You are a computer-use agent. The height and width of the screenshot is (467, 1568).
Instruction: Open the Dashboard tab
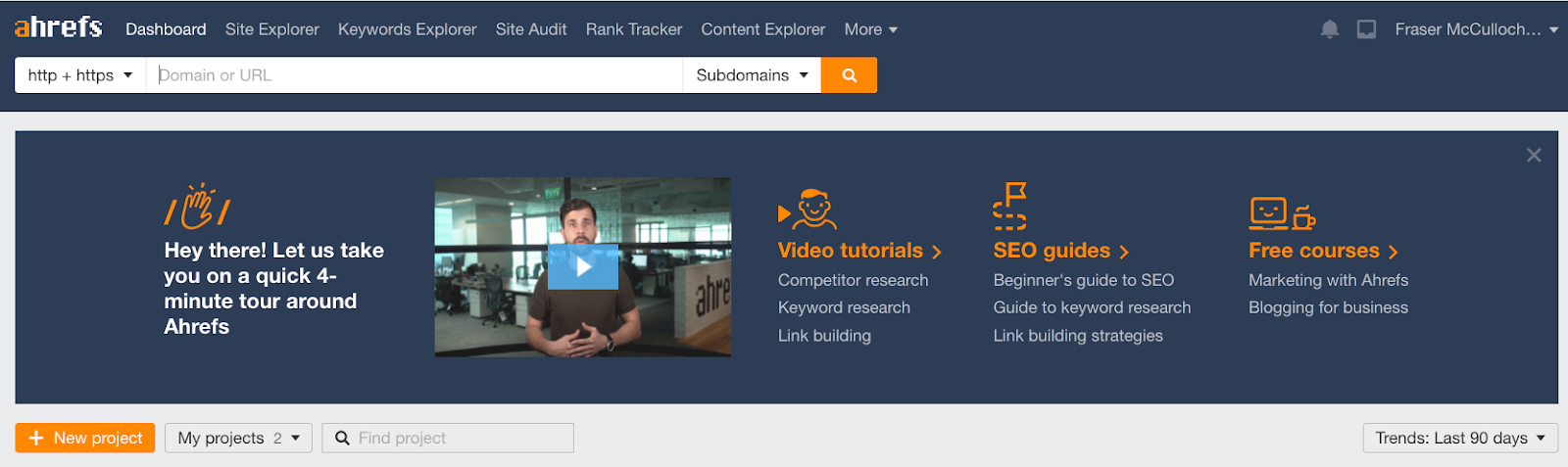pyautogui.click(x=166, y=29)
